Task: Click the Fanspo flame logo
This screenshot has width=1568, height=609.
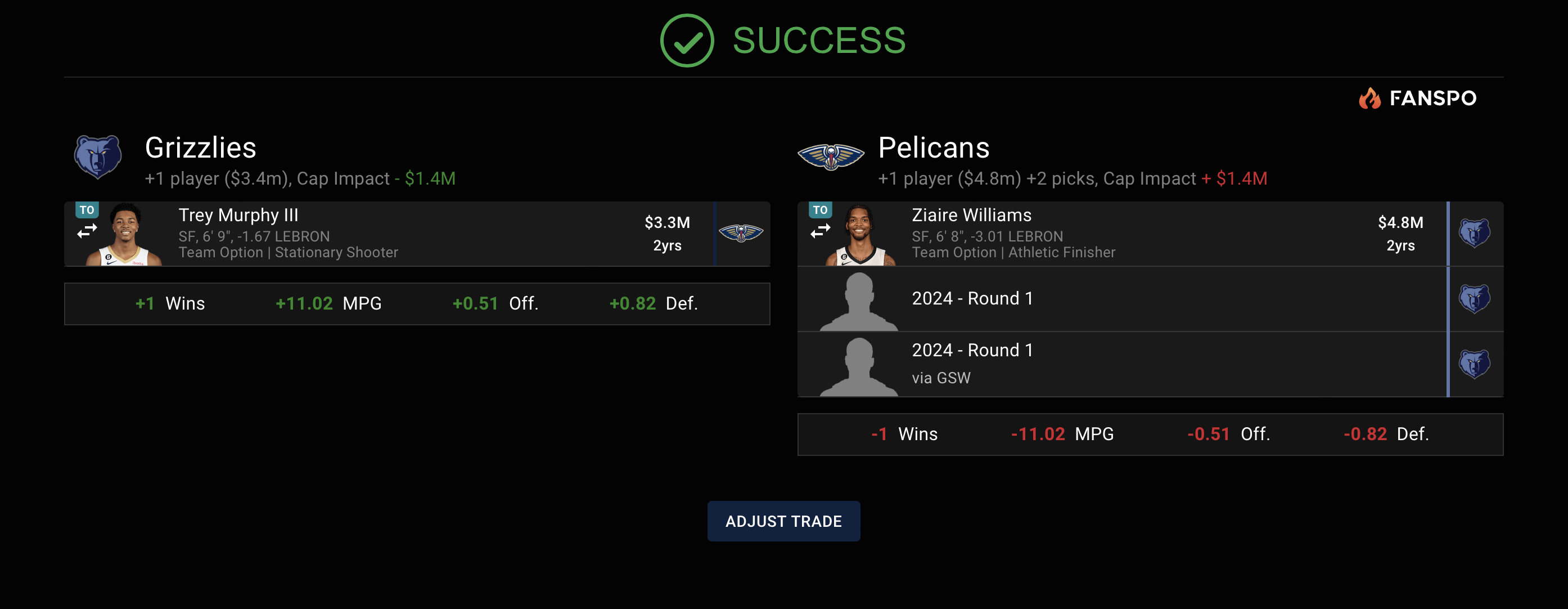Action: click(x=1369, y=98)
